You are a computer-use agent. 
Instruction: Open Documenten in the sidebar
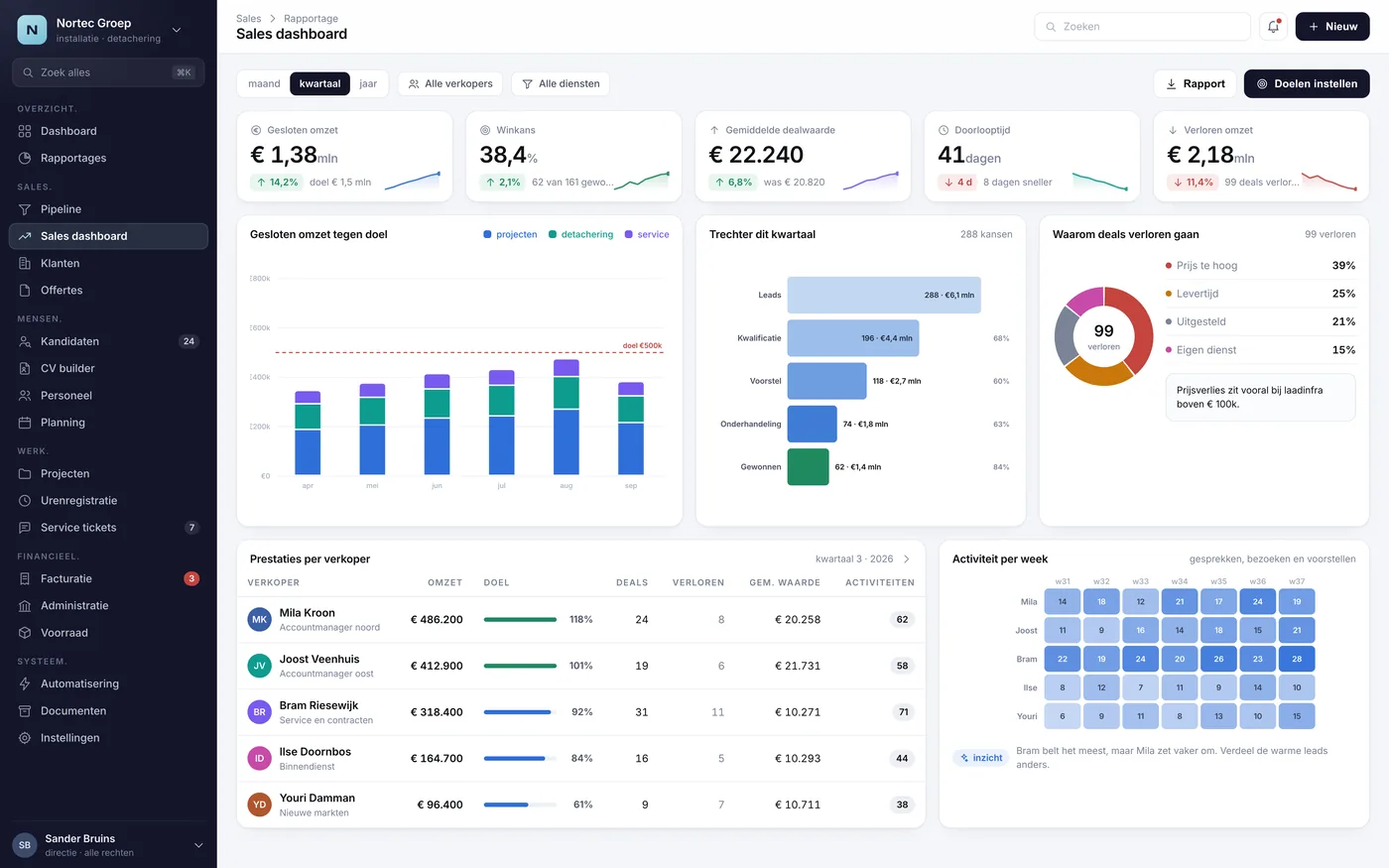(108, 711)
